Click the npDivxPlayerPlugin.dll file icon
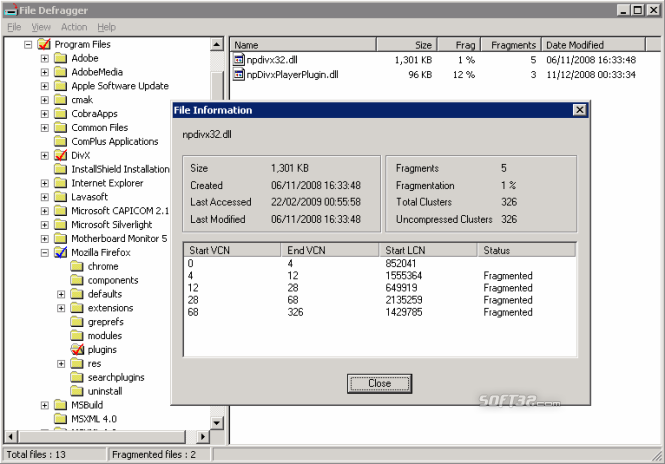Screen dimensions: 665x464 pyautogui.click(x=239, y=75)
